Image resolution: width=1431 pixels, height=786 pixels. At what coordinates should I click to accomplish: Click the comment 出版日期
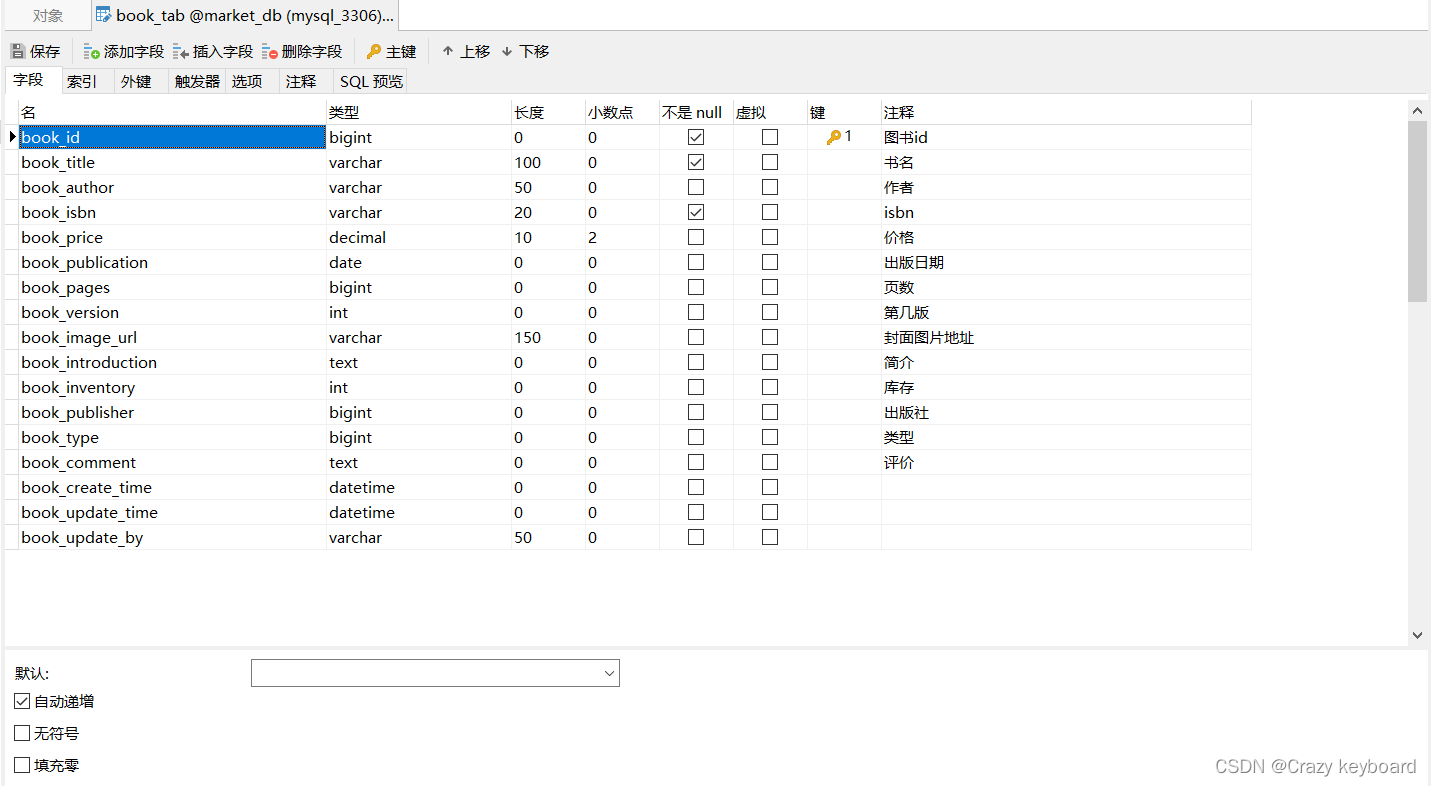pyautogui.click(x=914, y=262)
